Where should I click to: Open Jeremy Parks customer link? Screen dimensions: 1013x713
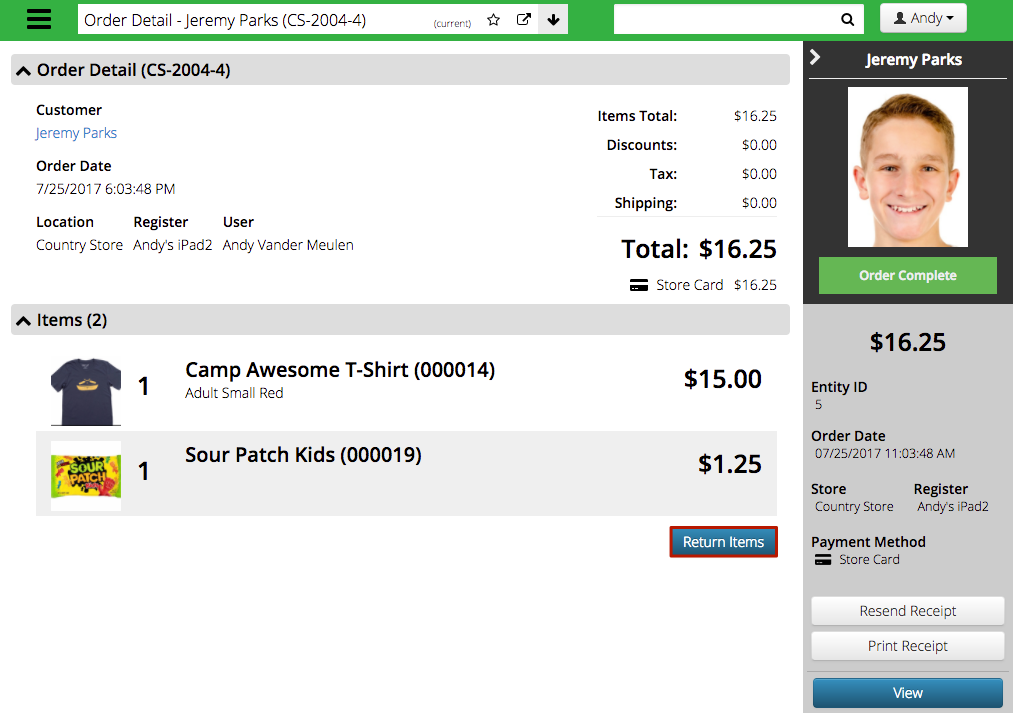(76, 133)
